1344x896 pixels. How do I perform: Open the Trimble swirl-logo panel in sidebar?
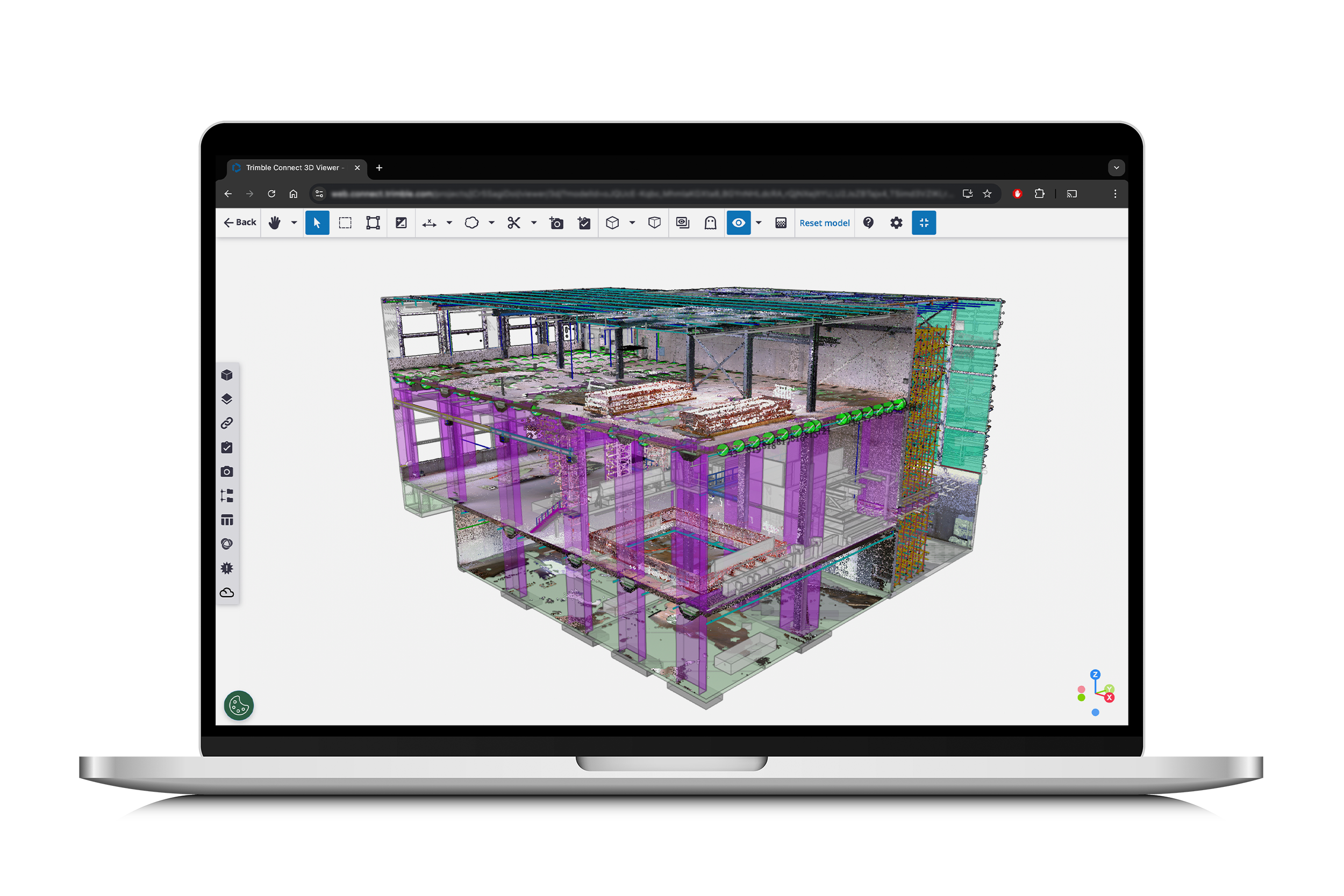[227, 544]
